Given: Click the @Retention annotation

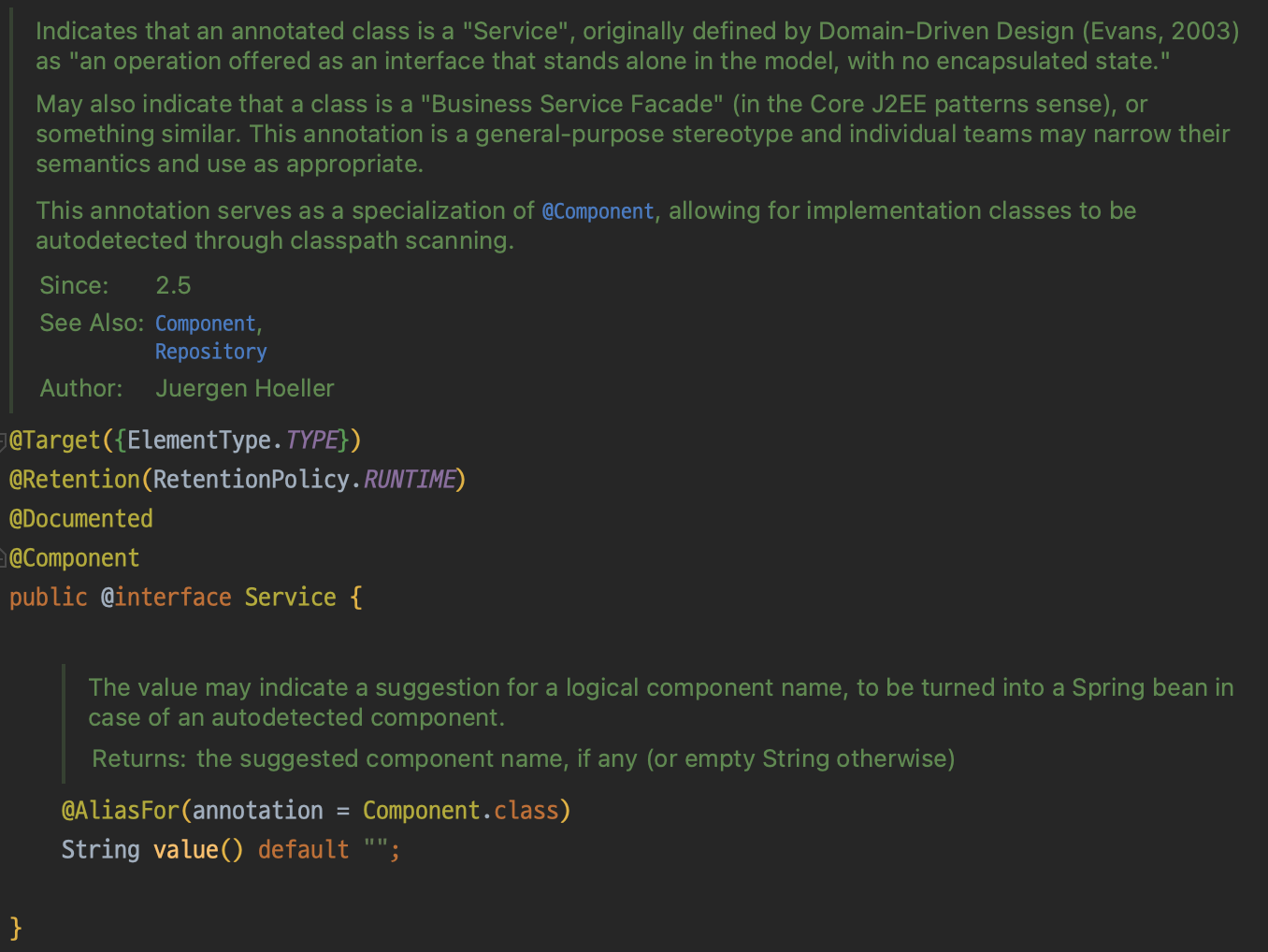Looking at the screenshot, I should click(75, 480).
